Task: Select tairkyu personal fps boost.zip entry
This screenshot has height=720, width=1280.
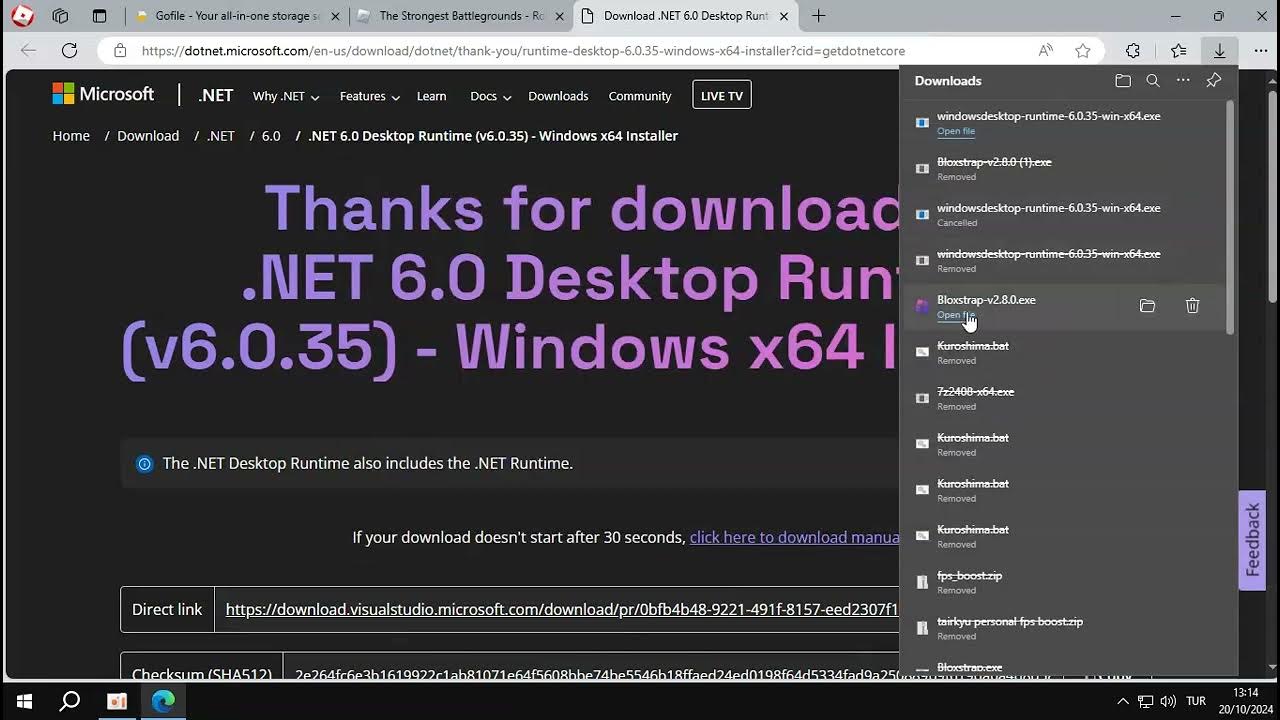Action: pyautogui.click(x=1061, y=628)
